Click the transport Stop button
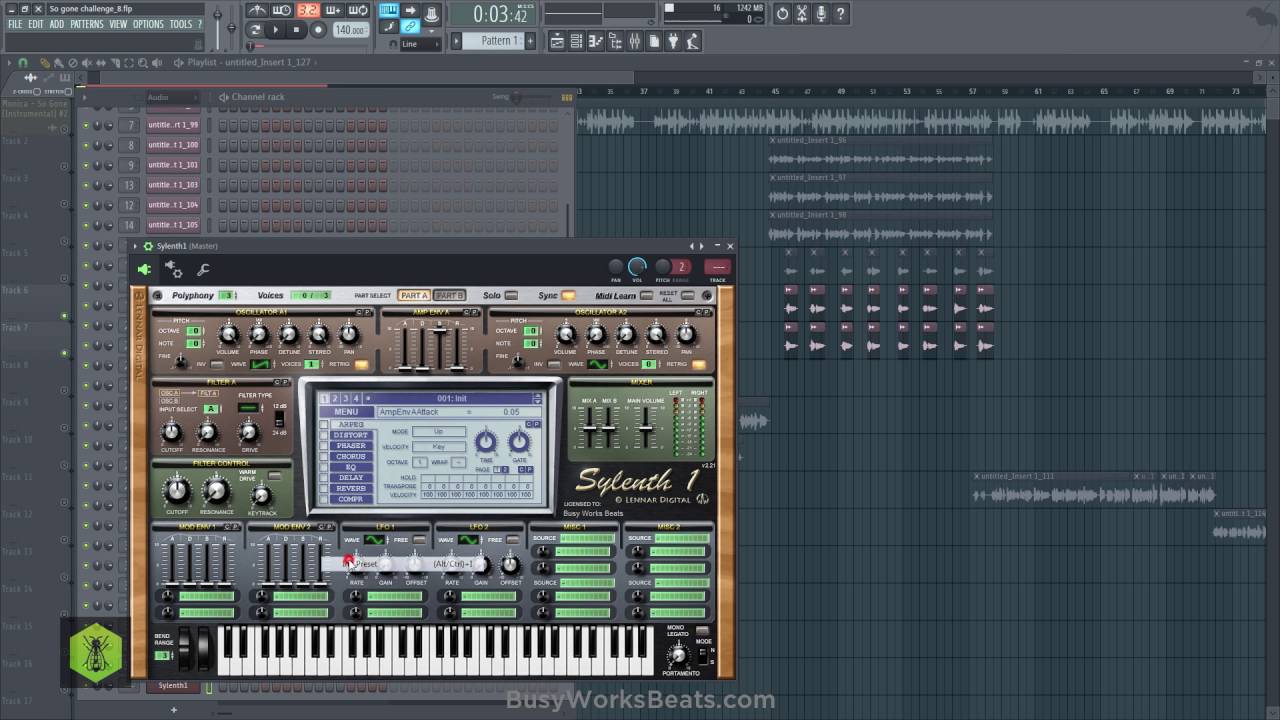 click(x=296, y=30)
